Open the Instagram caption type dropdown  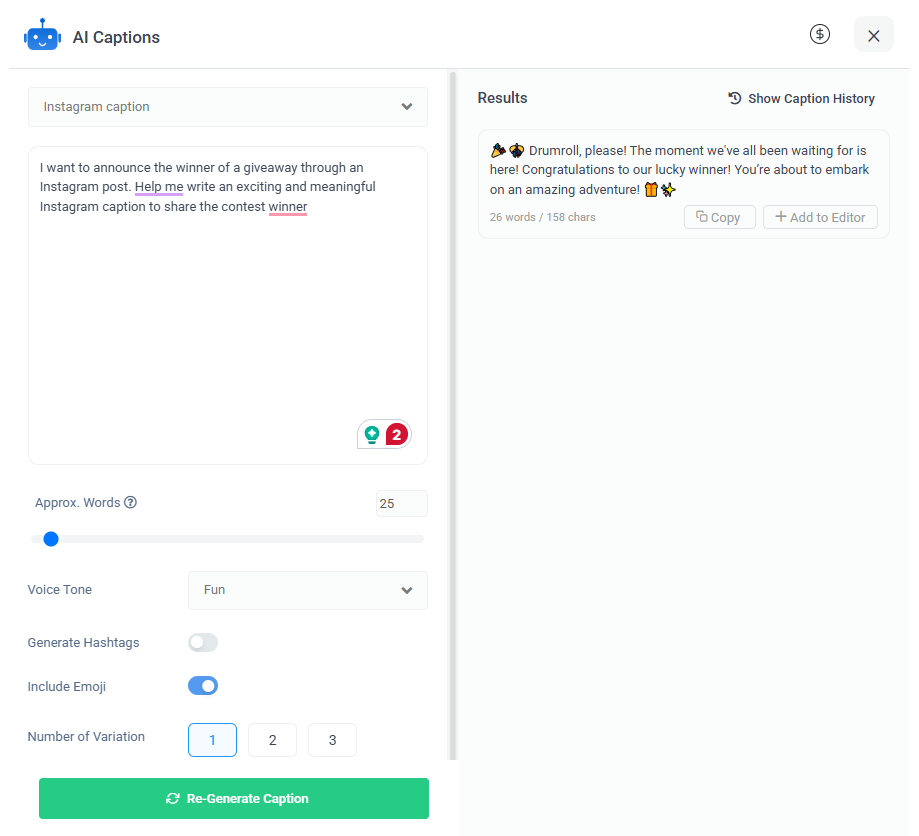(228, 107)
